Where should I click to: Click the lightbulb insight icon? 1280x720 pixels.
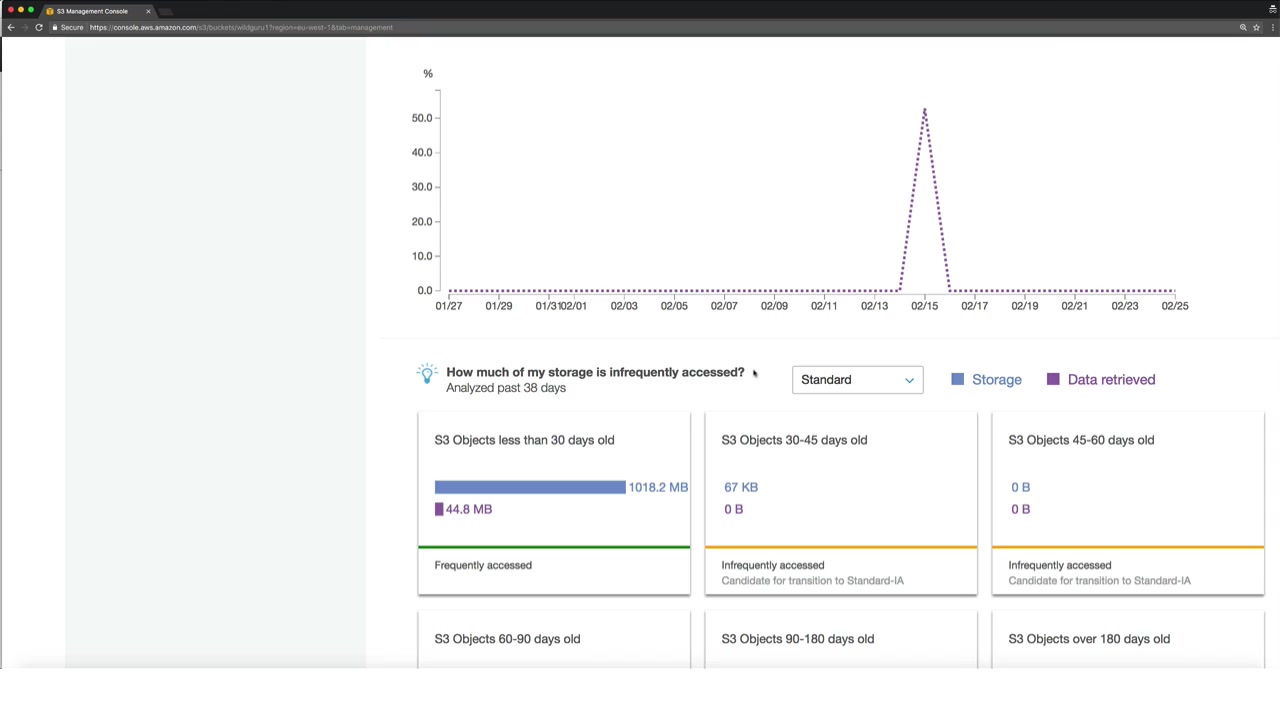(427, 375)
